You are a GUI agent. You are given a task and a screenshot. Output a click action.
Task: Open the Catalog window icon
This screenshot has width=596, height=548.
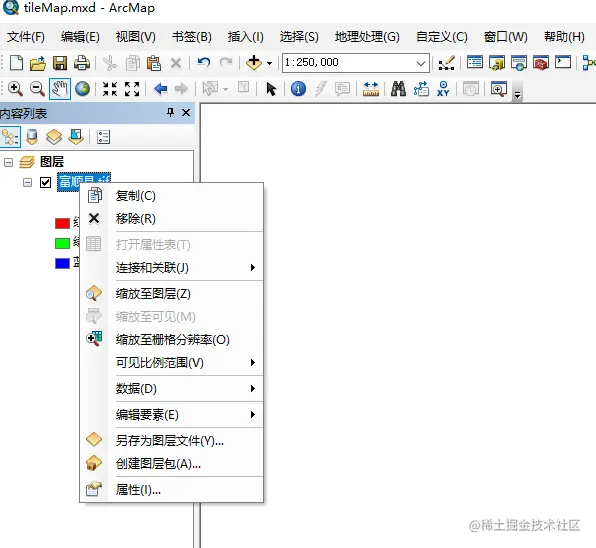497,63
